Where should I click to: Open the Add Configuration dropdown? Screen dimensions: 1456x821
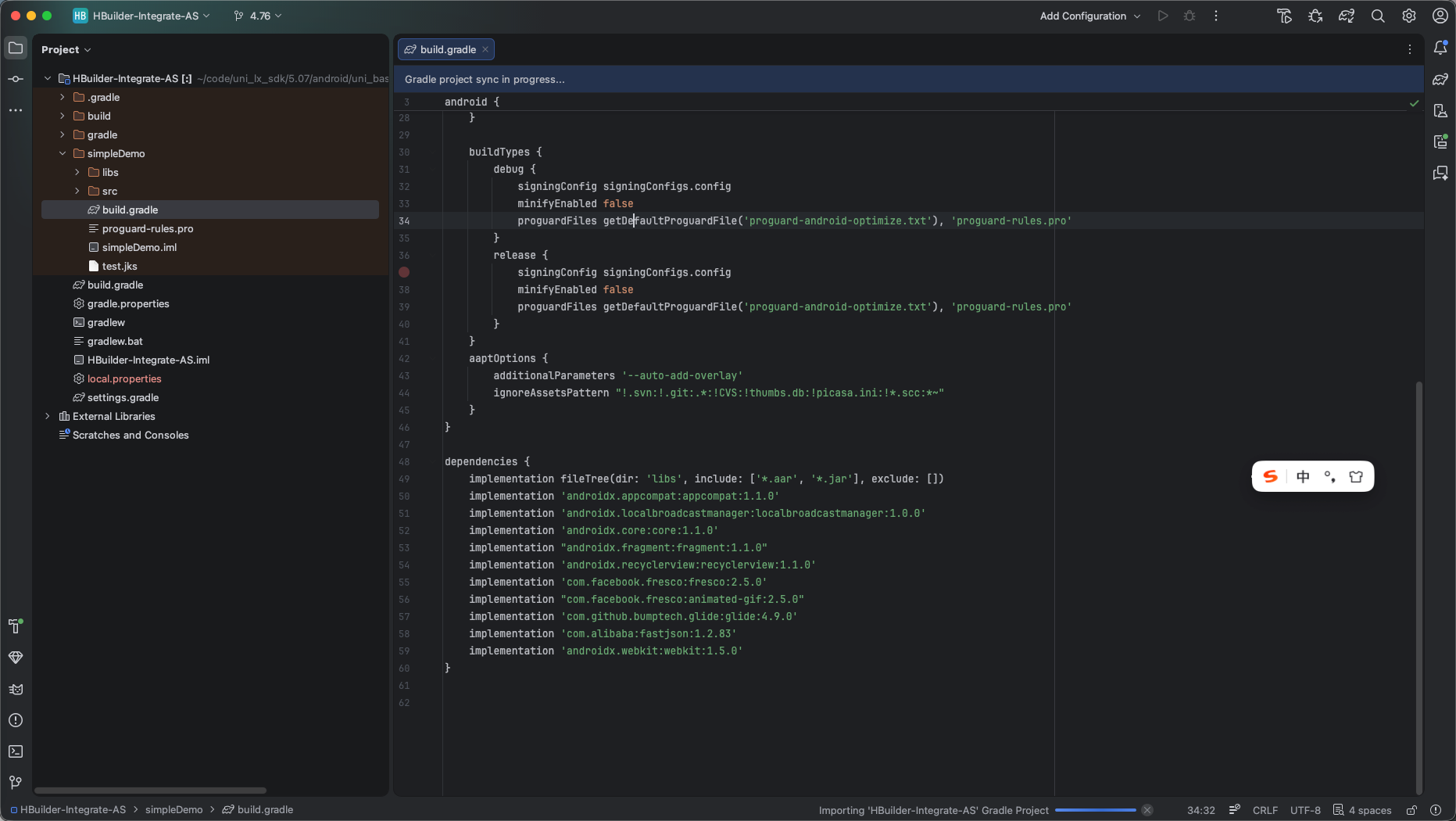point(1089,16)
